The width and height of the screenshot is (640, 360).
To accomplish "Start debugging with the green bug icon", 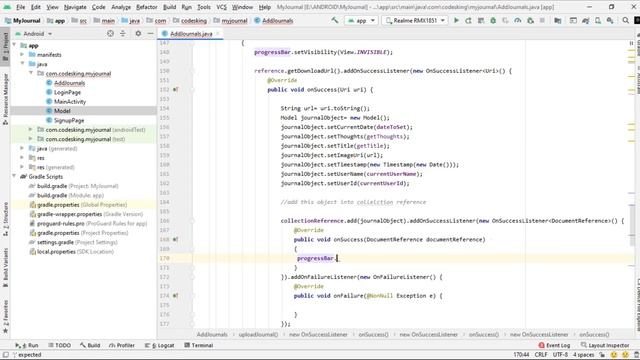I will (493, 20).
